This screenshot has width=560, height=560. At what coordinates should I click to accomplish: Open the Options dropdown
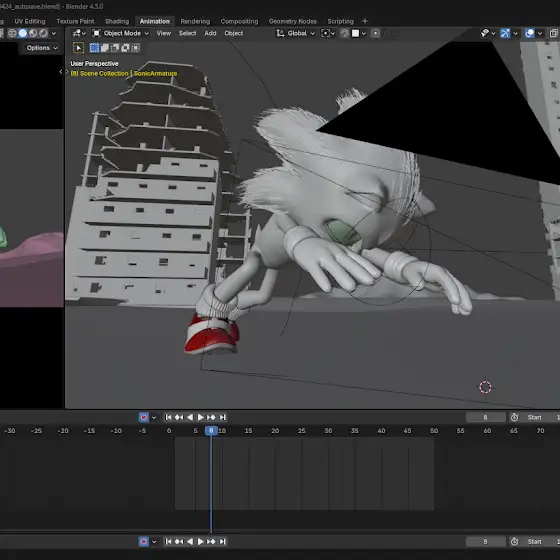[42, 48]
